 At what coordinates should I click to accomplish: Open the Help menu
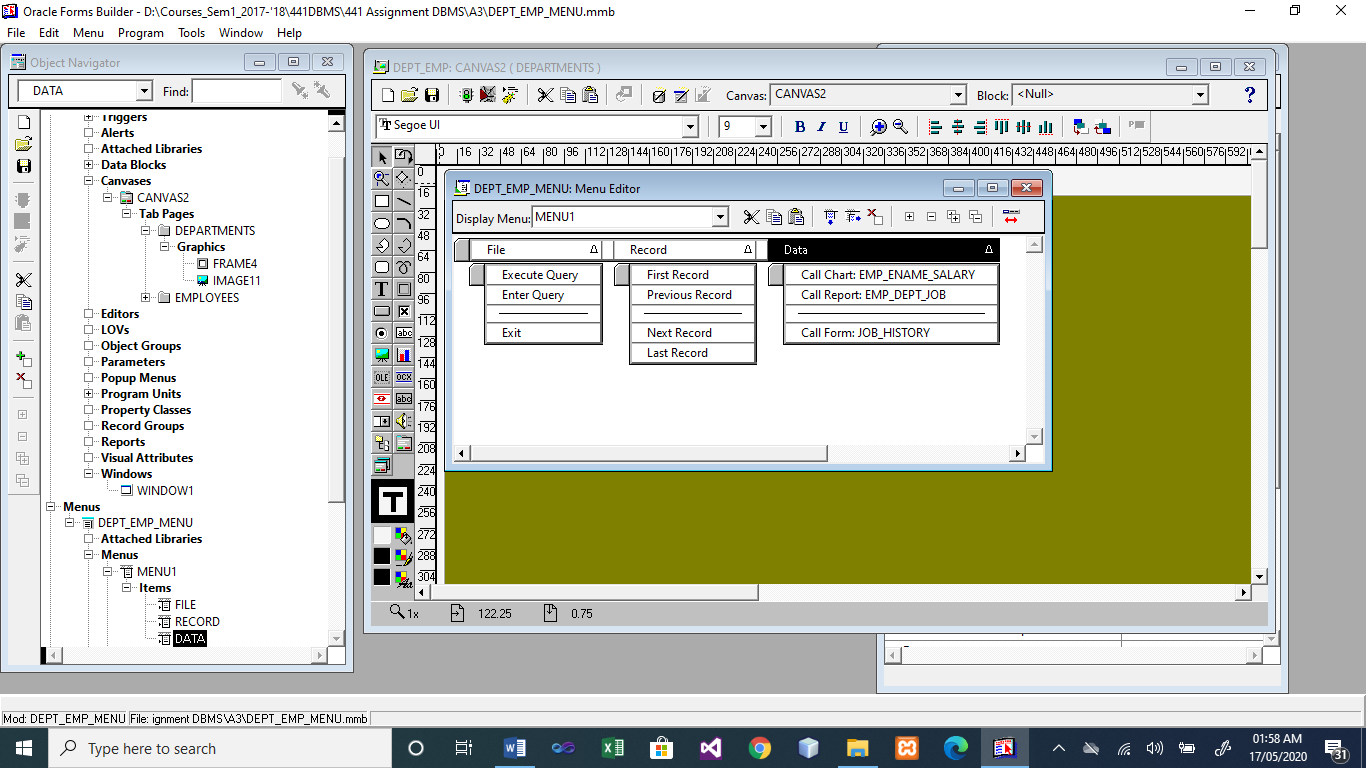[x=289, y=33]
